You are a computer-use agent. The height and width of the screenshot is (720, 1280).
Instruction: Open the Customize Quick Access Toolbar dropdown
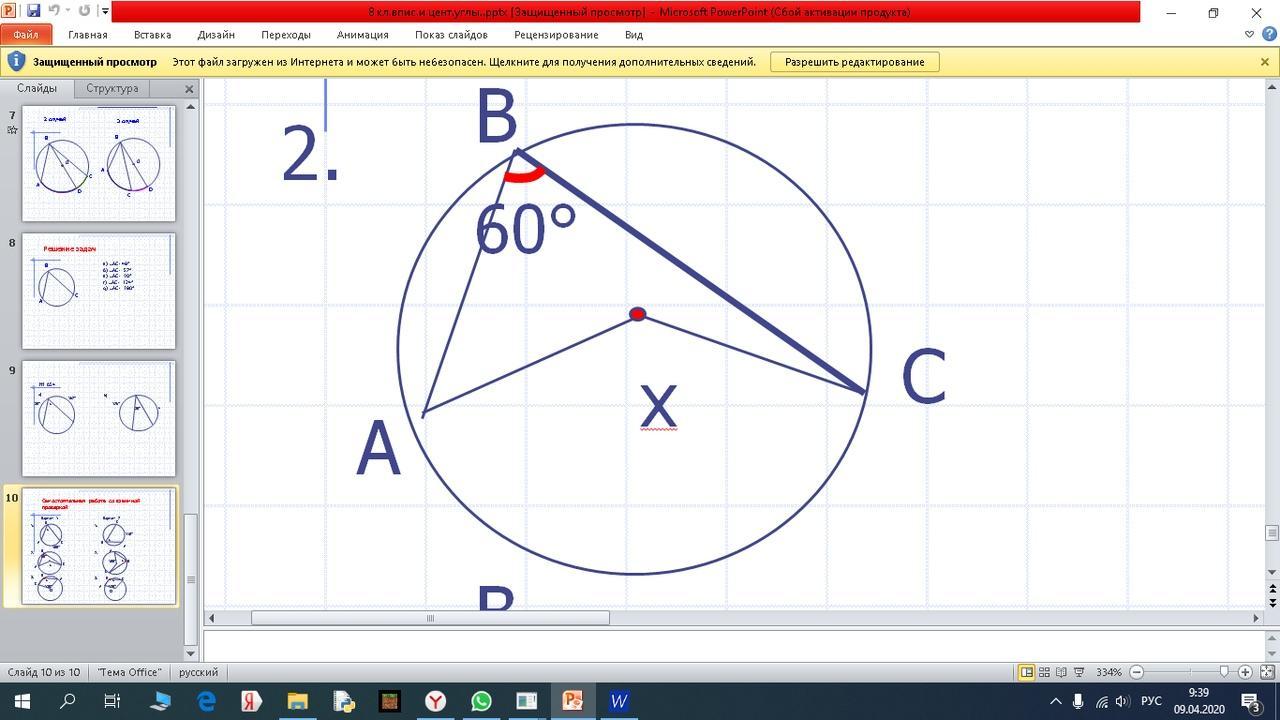click(x=104, y=12)
